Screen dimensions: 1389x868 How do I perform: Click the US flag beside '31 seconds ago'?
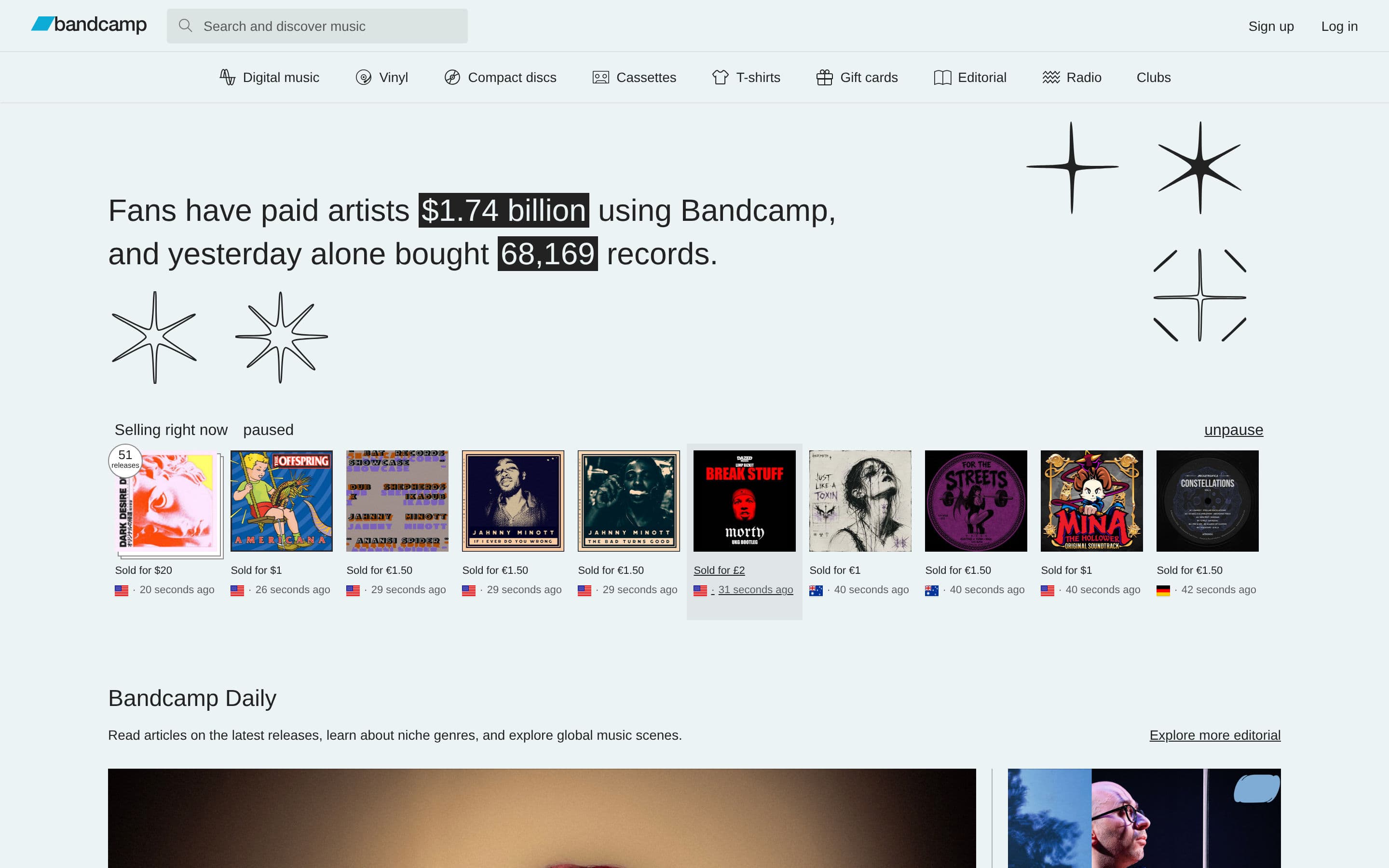(700, 590)
